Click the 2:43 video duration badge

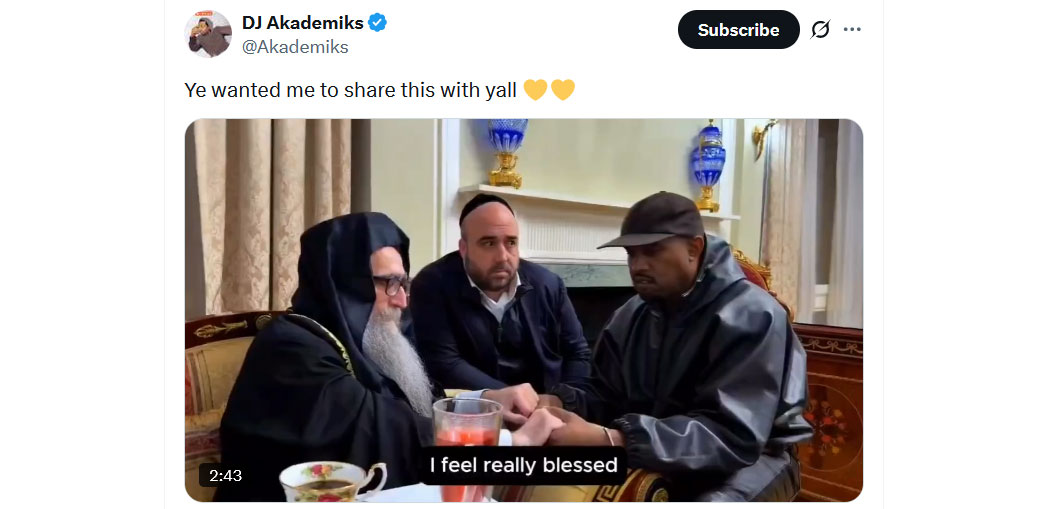coord(225,476)
